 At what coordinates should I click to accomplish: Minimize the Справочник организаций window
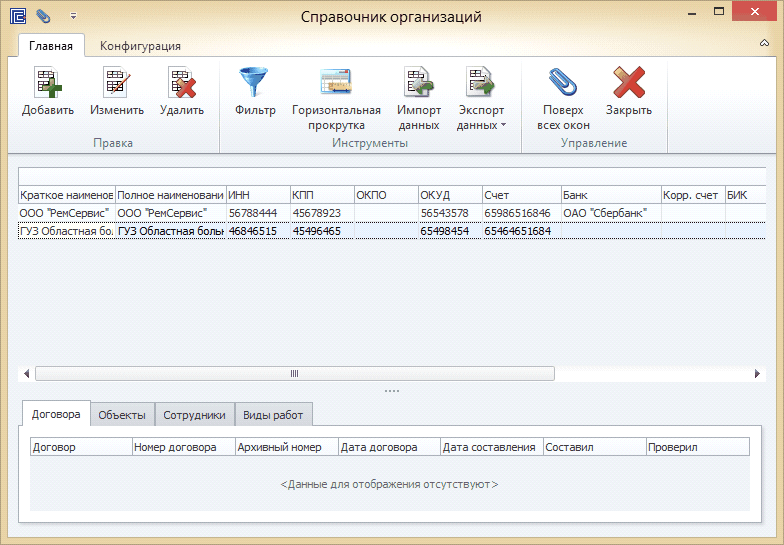692,12
